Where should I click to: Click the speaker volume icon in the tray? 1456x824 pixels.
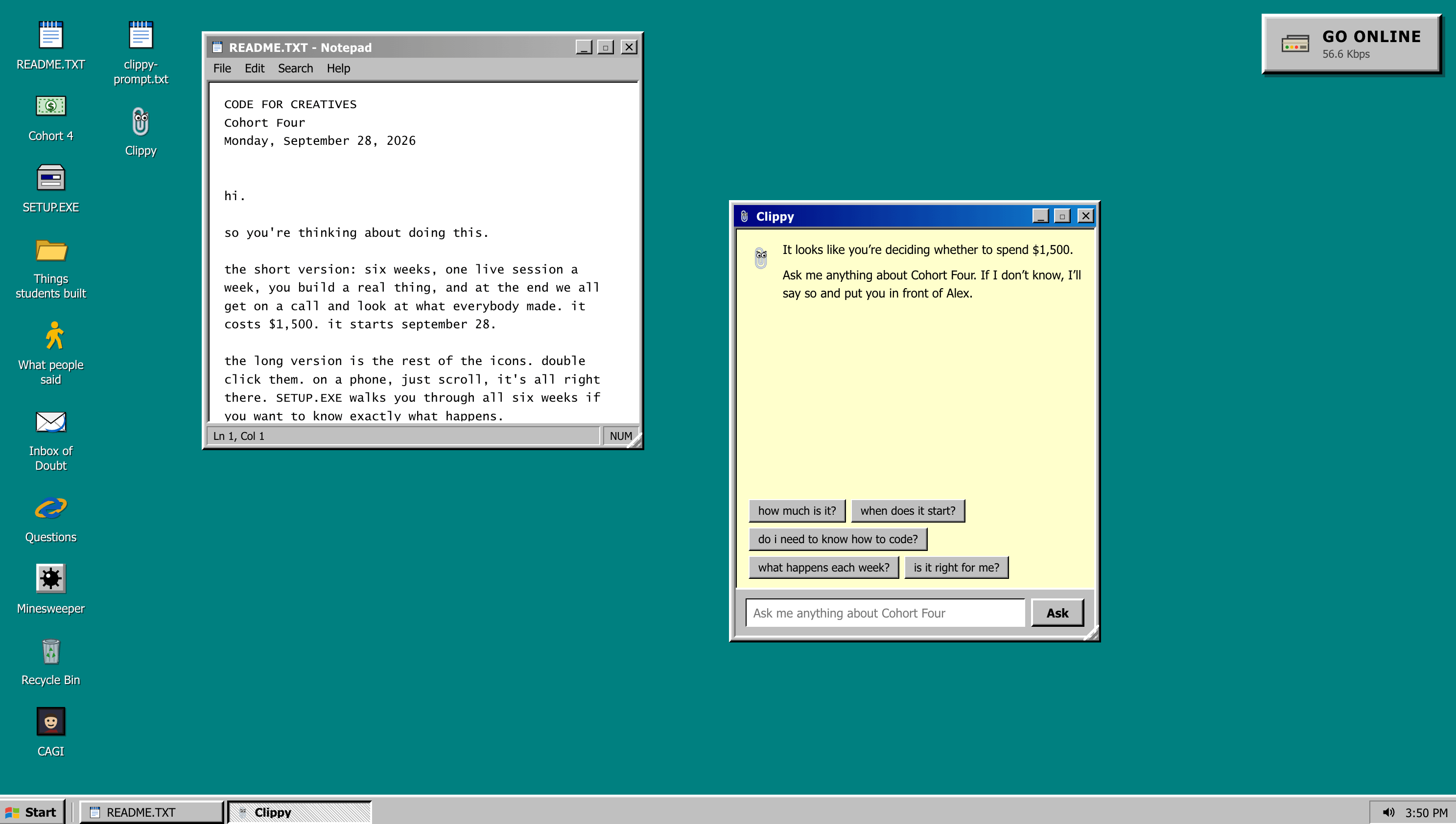(x=1388, y=812)
